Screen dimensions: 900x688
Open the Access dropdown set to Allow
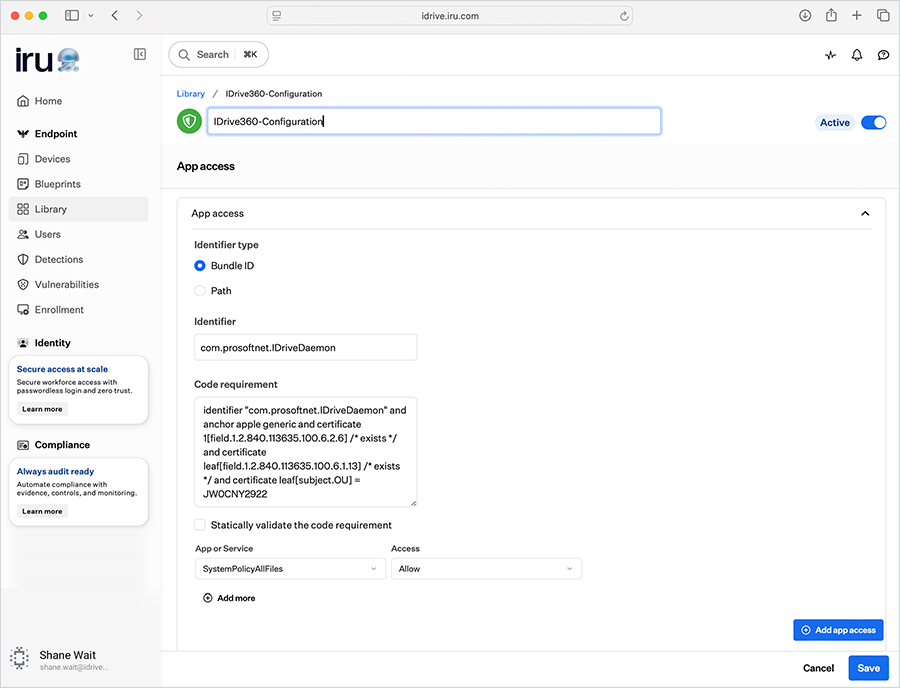tap(487, 569)
